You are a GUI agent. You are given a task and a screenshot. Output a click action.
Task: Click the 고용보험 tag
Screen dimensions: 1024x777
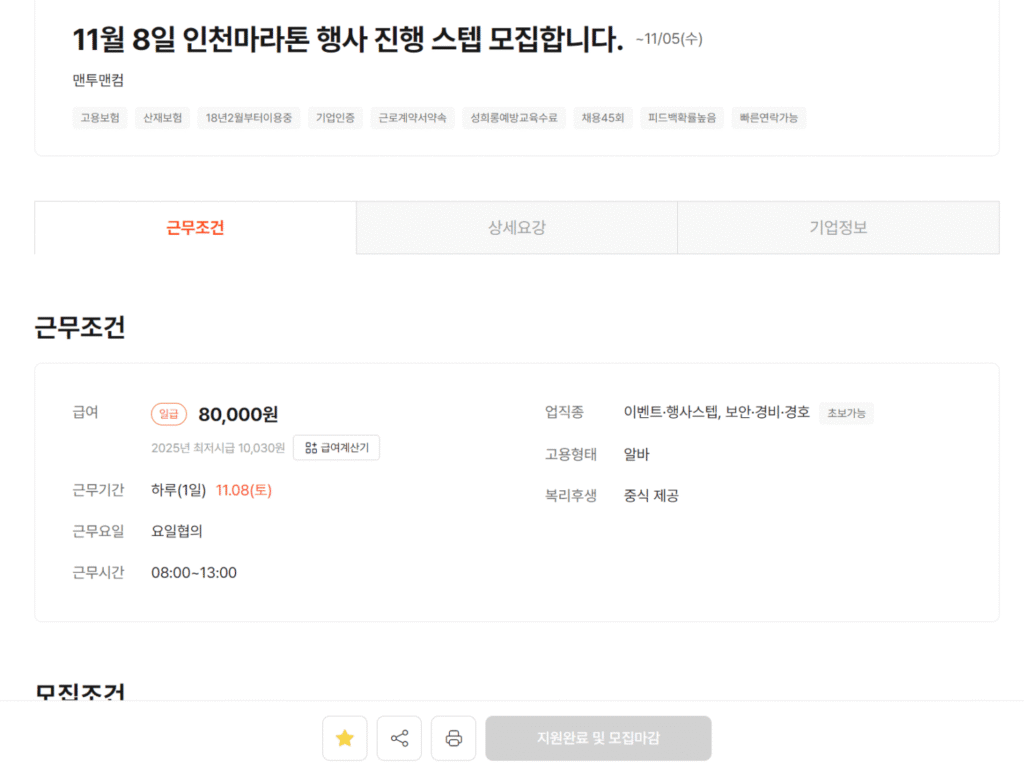coord(100,117)
